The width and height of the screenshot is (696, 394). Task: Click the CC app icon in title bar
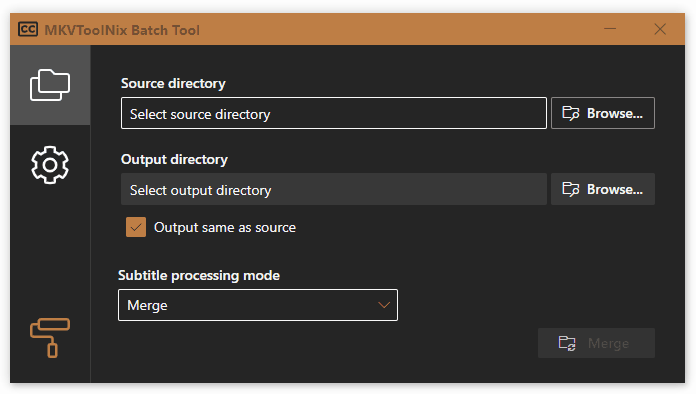tap(28, 29)
